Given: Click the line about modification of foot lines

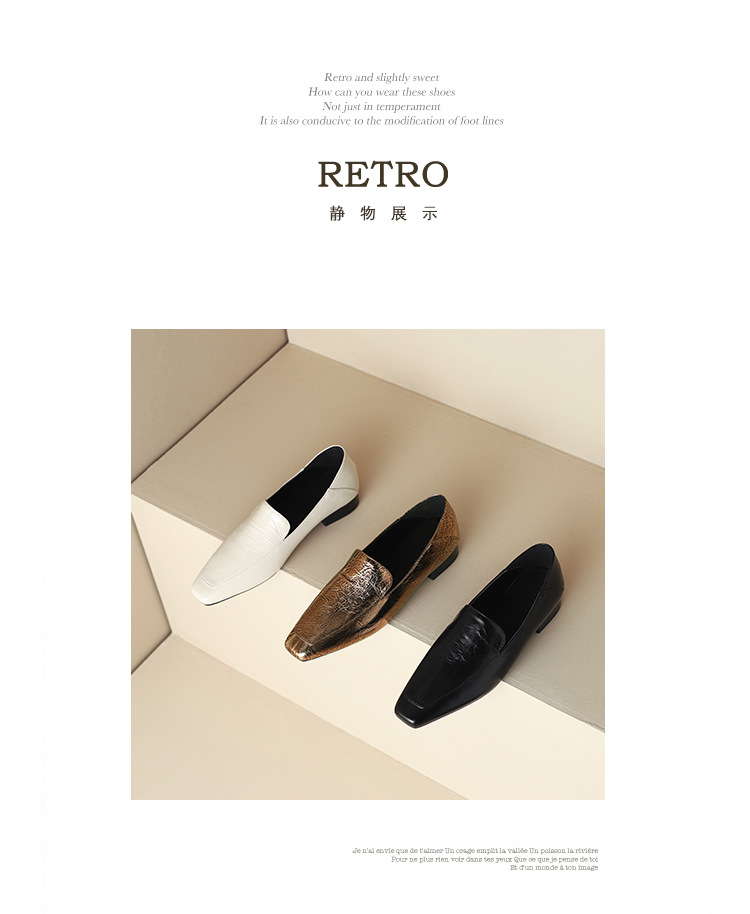Looking at the screenshot, I should 382,121.
